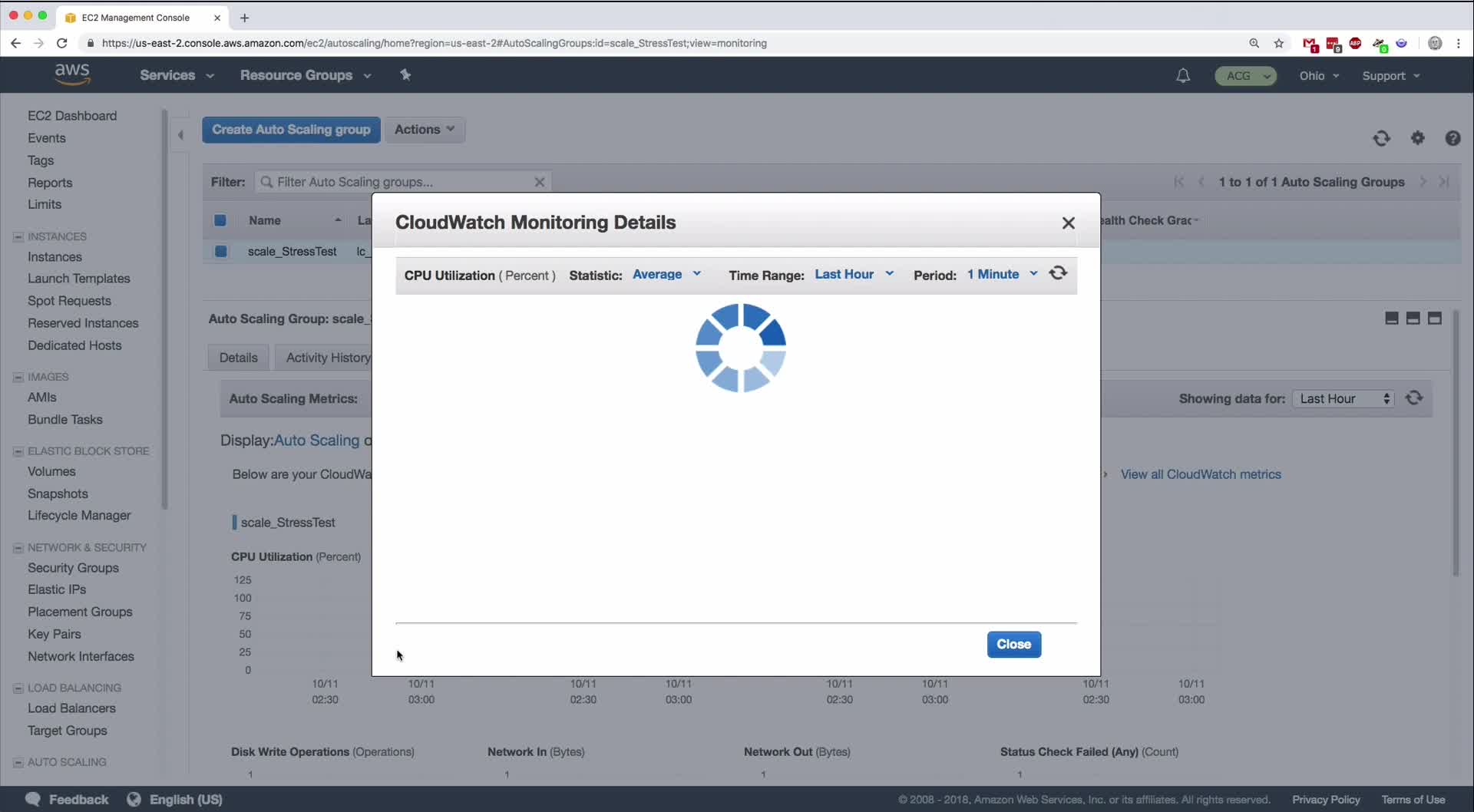Open the Services menu
Viewport: 1474px width, 812px height.
tap(177, 75)
